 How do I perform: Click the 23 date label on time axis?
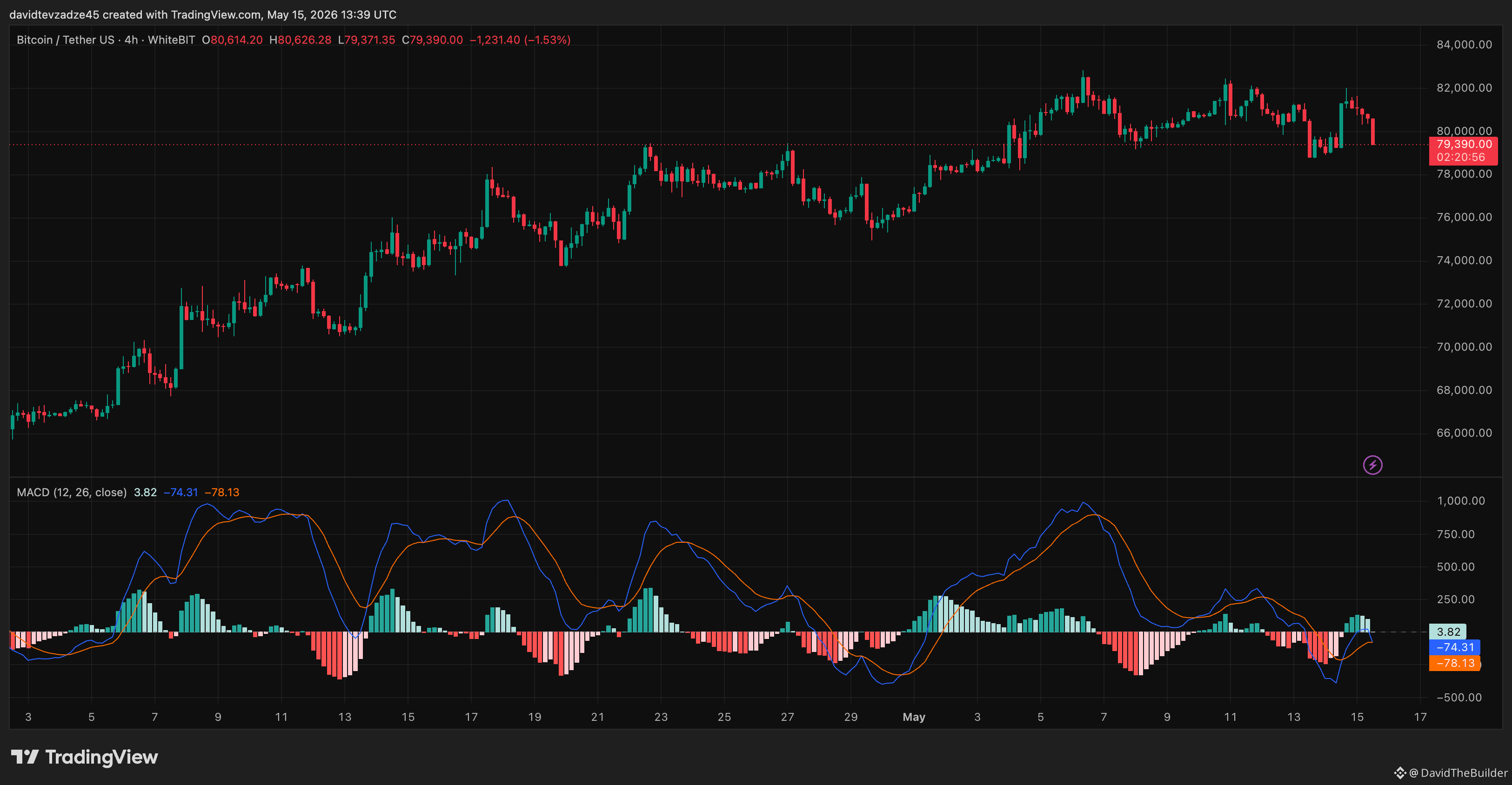point(661,717)
